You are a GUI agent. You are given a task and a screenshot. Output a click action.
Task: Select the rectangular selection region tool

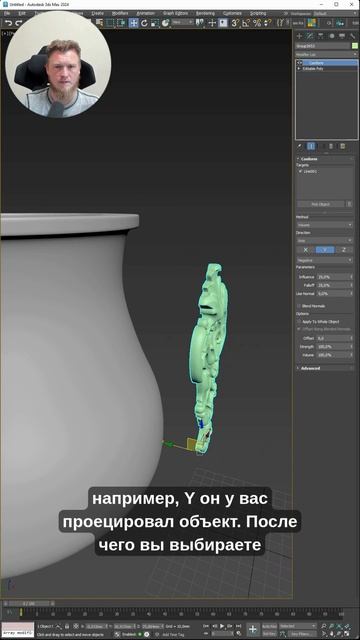coord(110,23)
